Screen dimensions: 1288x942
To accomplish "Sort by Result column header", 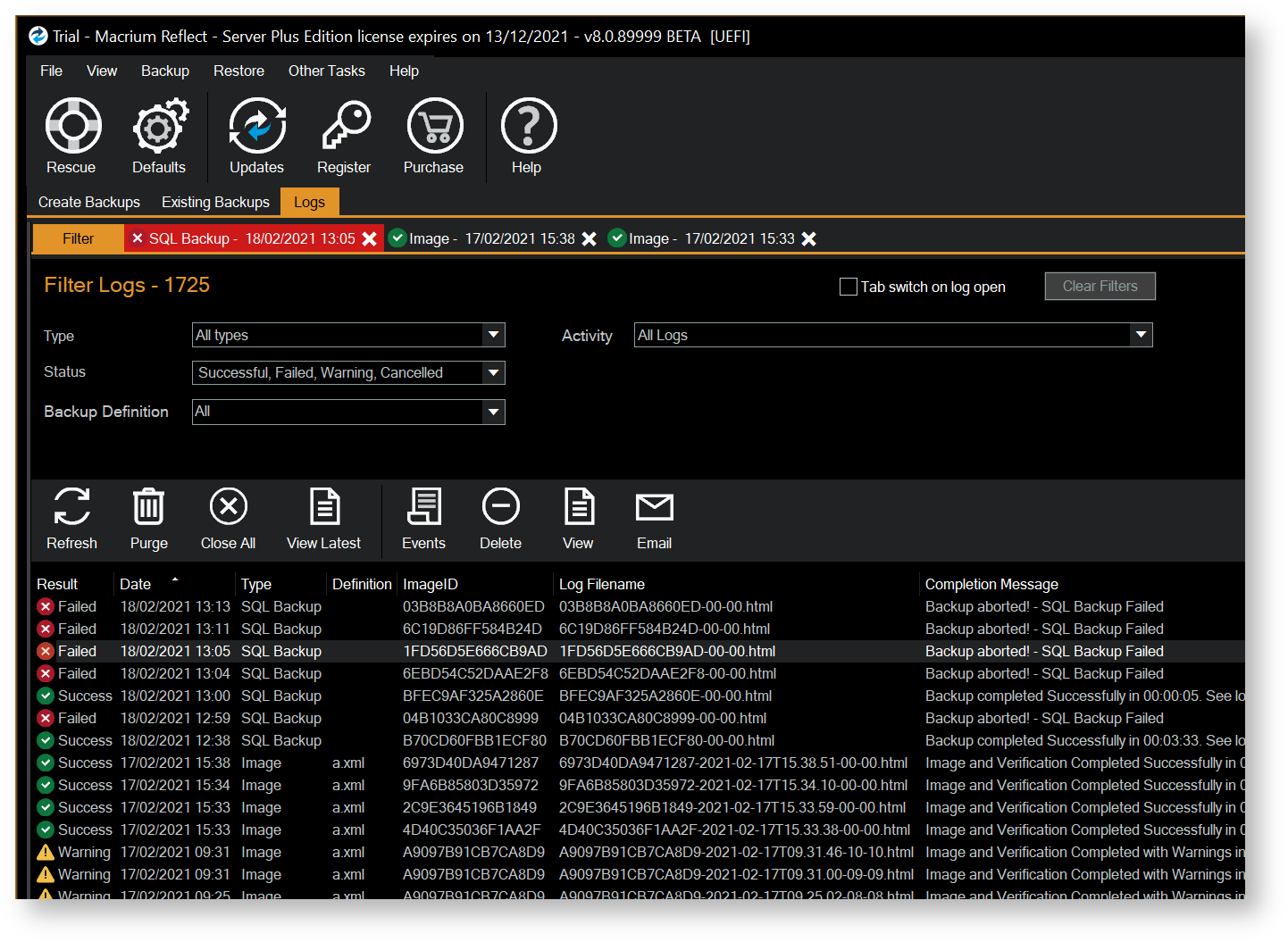I will coord(57,584).
